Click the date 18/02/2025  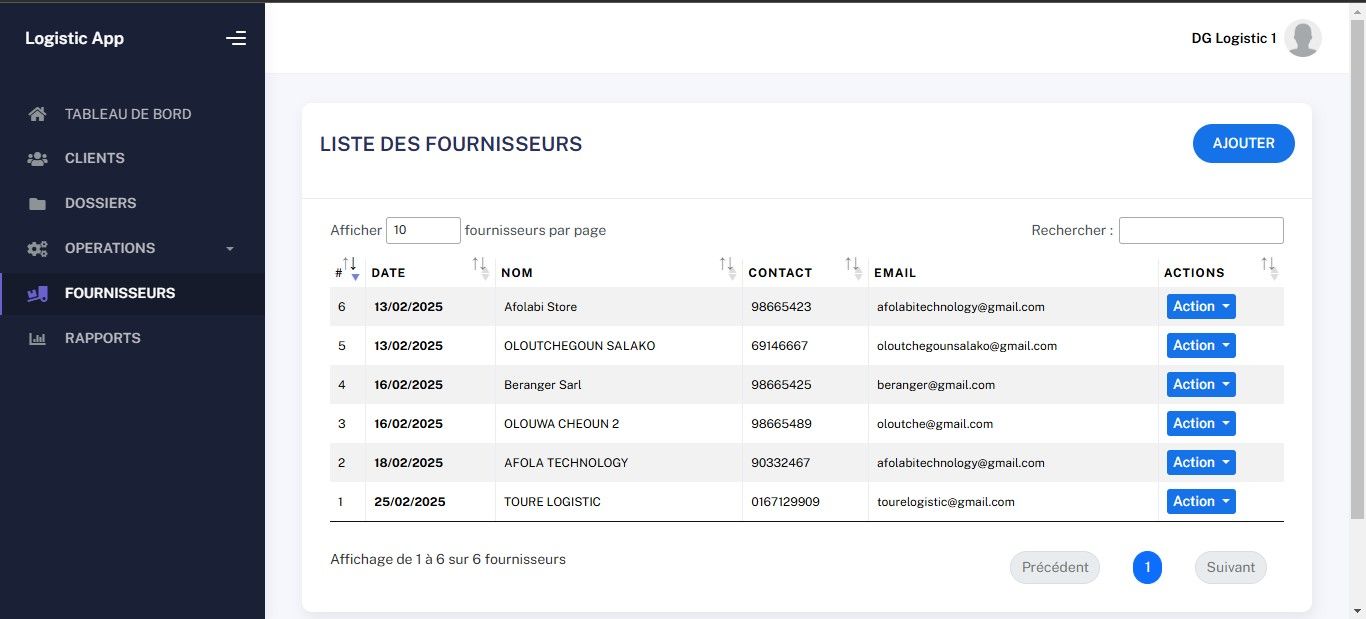[408, 463]
